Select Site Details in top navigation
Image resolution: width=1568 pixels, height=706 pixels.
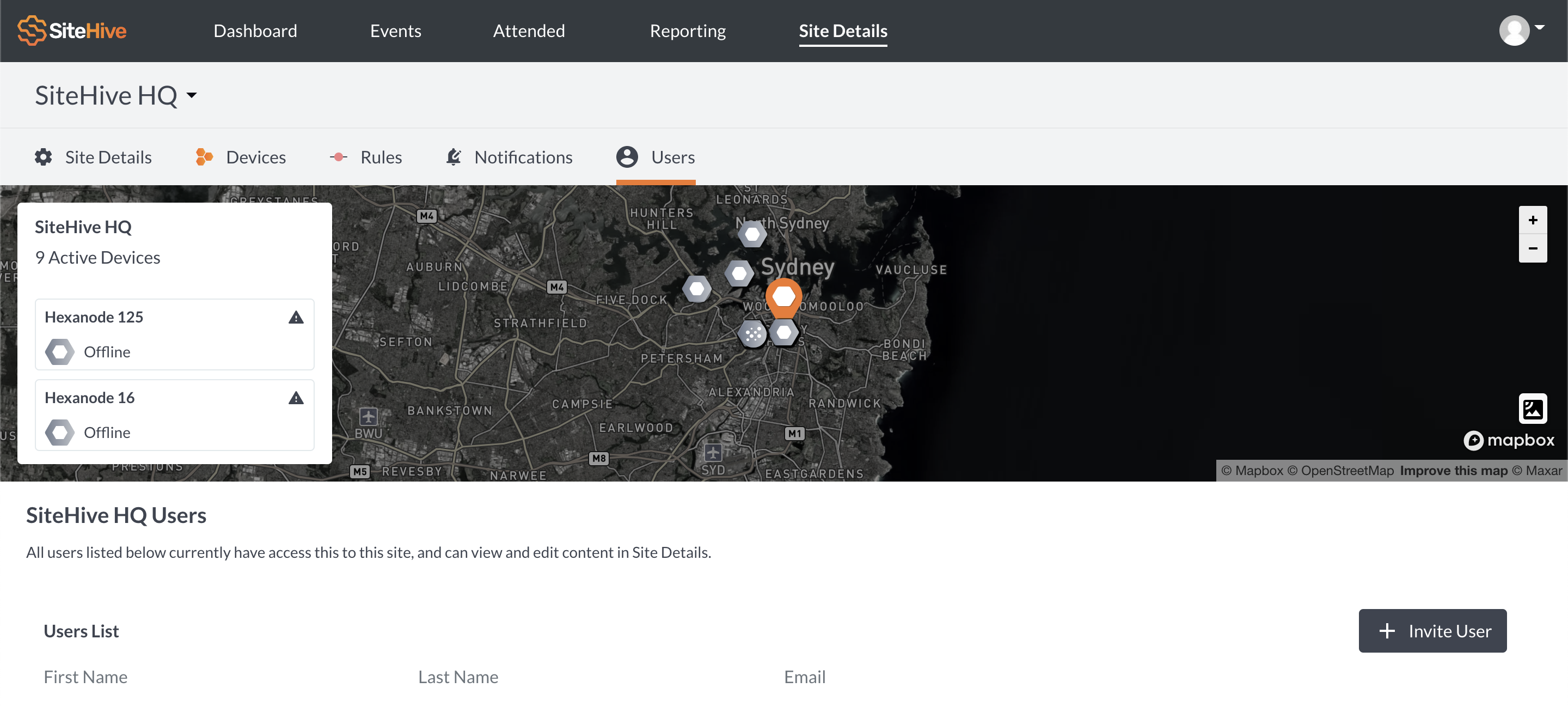[843, 31]
